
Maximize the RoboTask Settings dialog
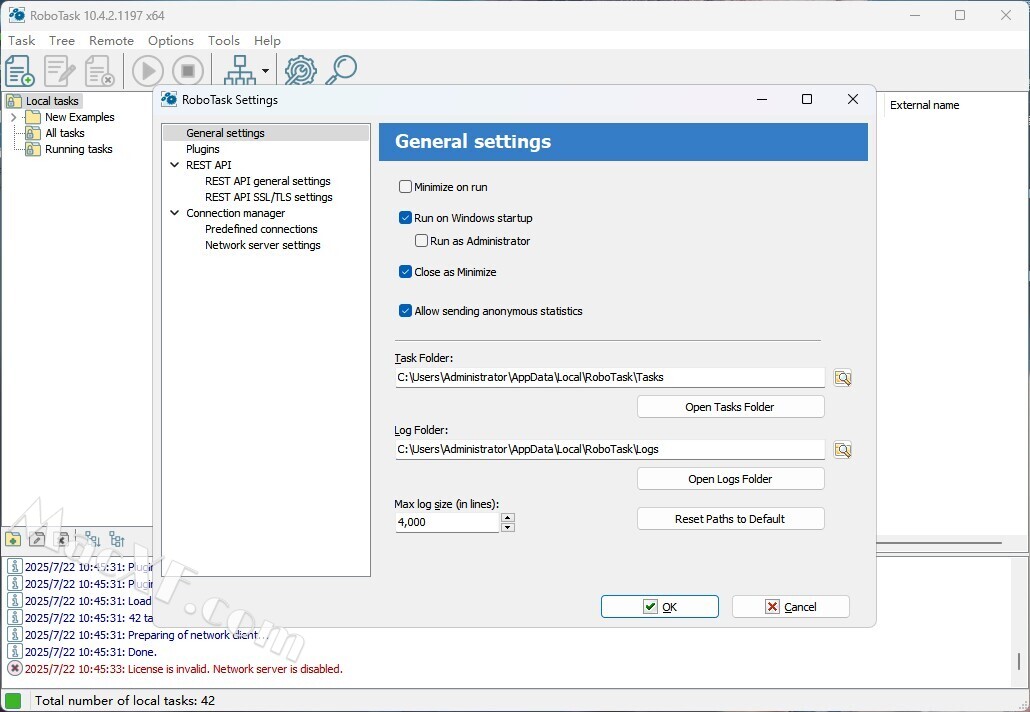(807, 99)
